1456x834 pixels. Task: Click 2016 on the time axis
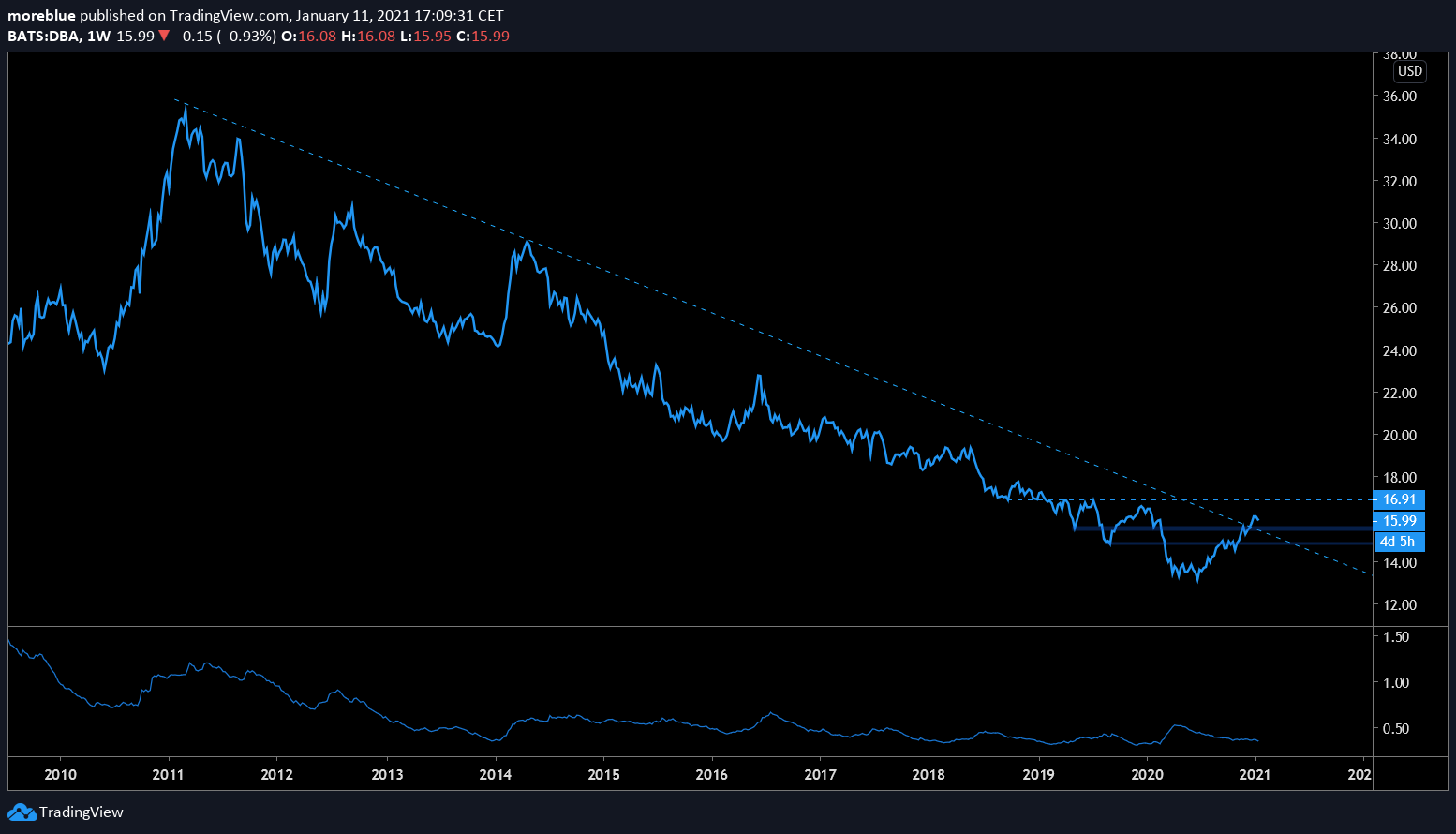pos(712,774)
